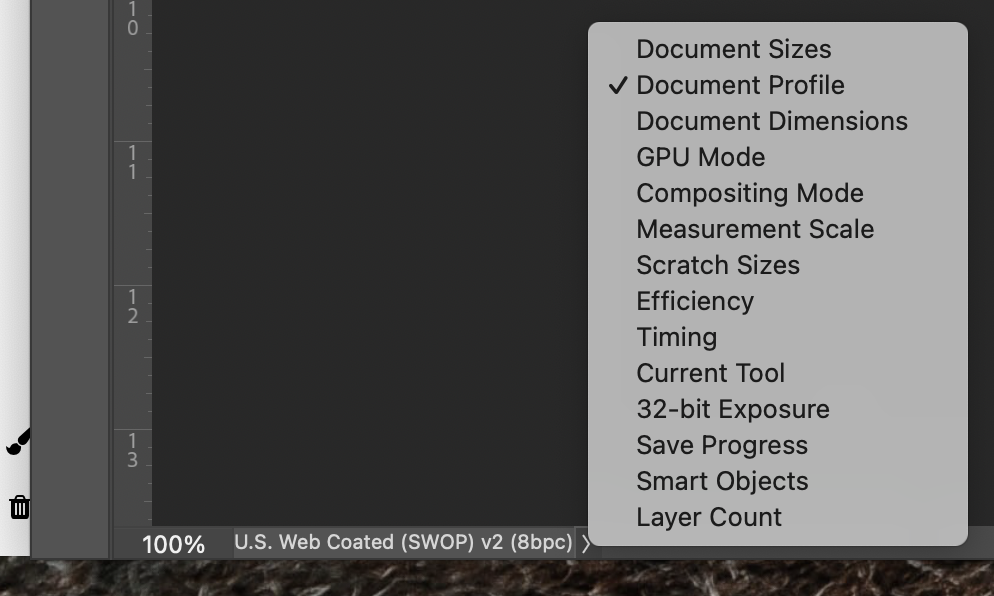Select Save Progress from the menu
994x596 pixels.
(721, 445)
